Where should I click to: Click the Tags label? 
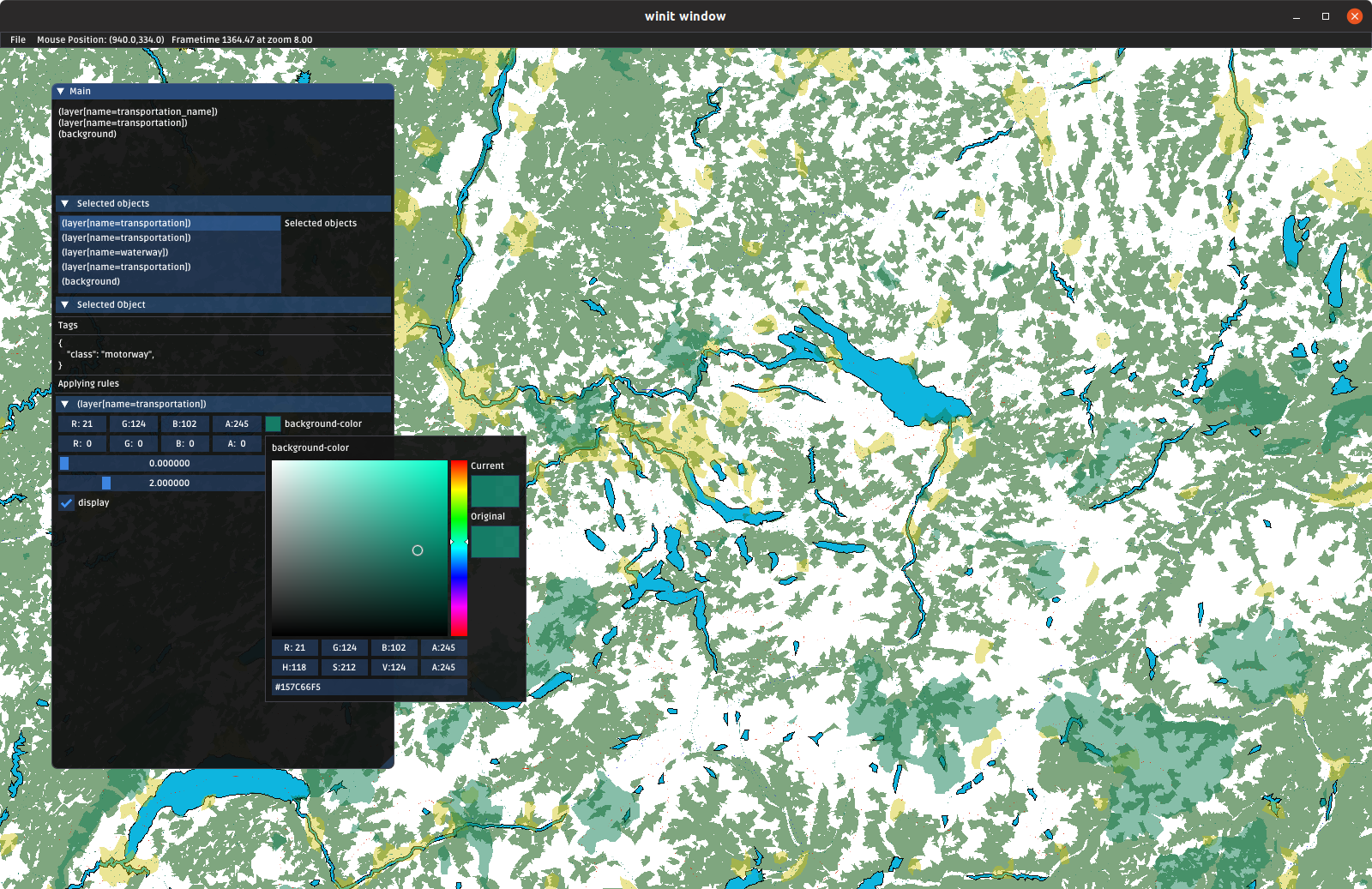point(68,325)
